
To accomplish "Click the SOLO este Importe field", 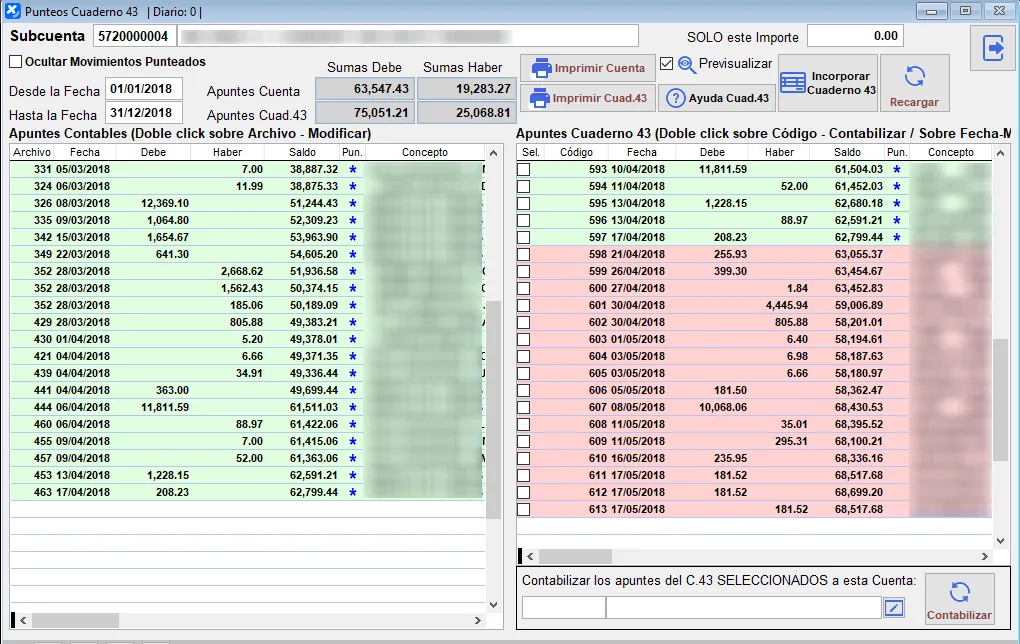I will click(854, 36).
